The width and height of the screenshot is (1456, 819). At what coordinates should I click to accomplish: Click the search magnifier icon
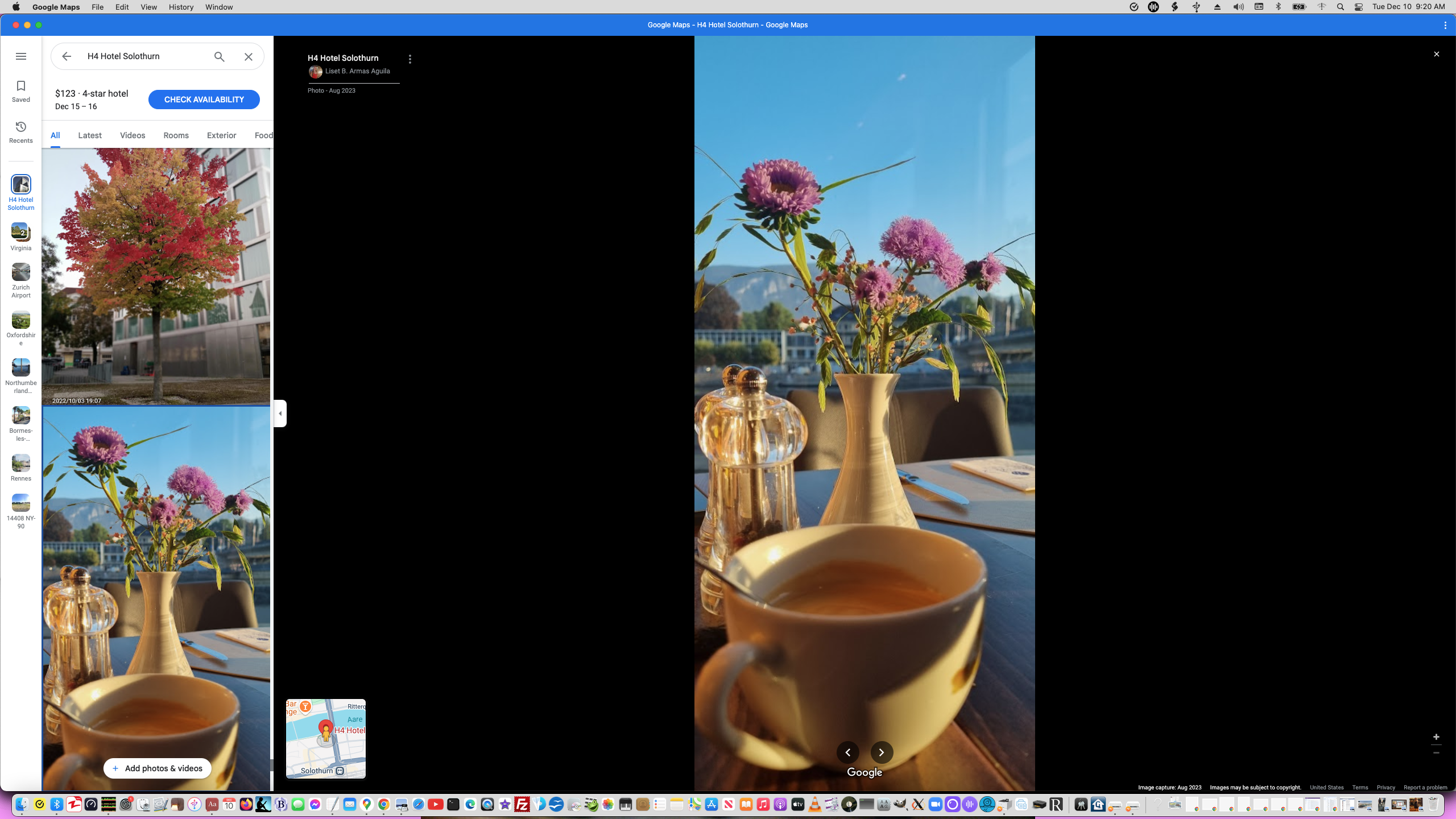[218, 56]
